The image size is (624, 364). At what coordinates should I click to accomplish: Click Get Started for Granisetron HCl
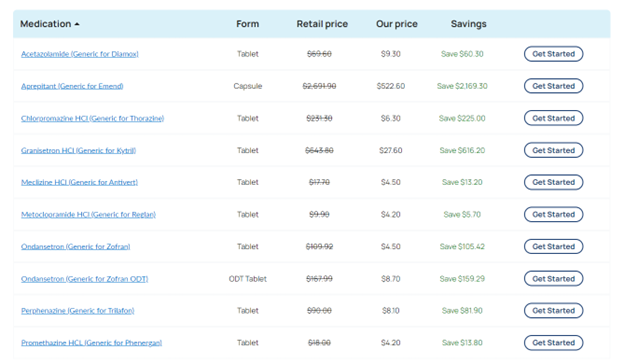(x=554, y=150)
